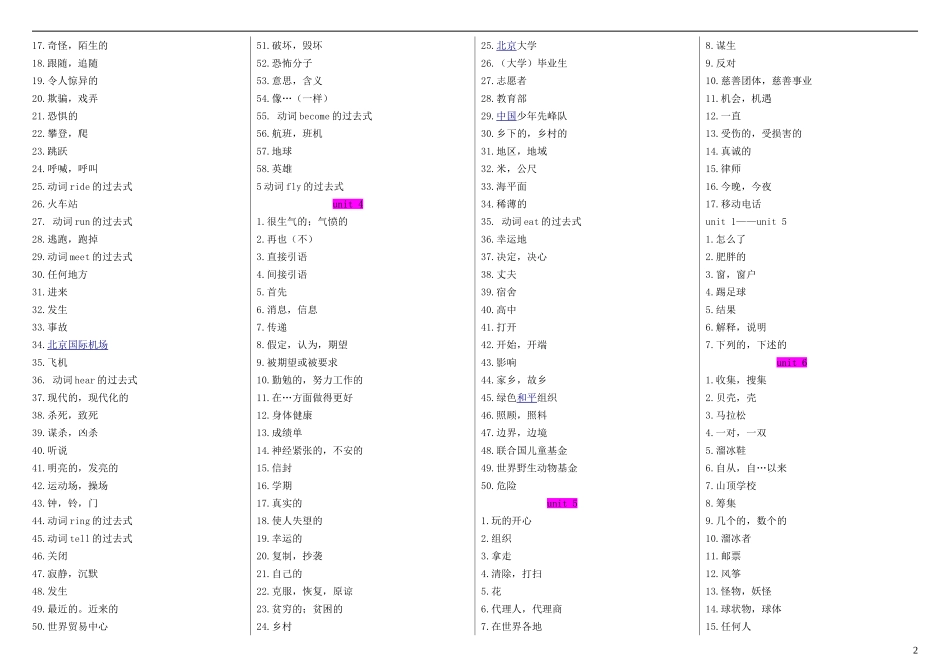Click line '49.世界野生动物基金'

pyautogui.click(x=530, y=468)
